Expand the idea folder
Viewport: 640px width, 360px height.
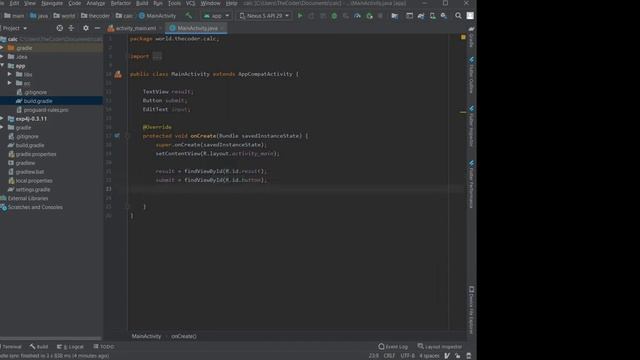tap(2, 57)
